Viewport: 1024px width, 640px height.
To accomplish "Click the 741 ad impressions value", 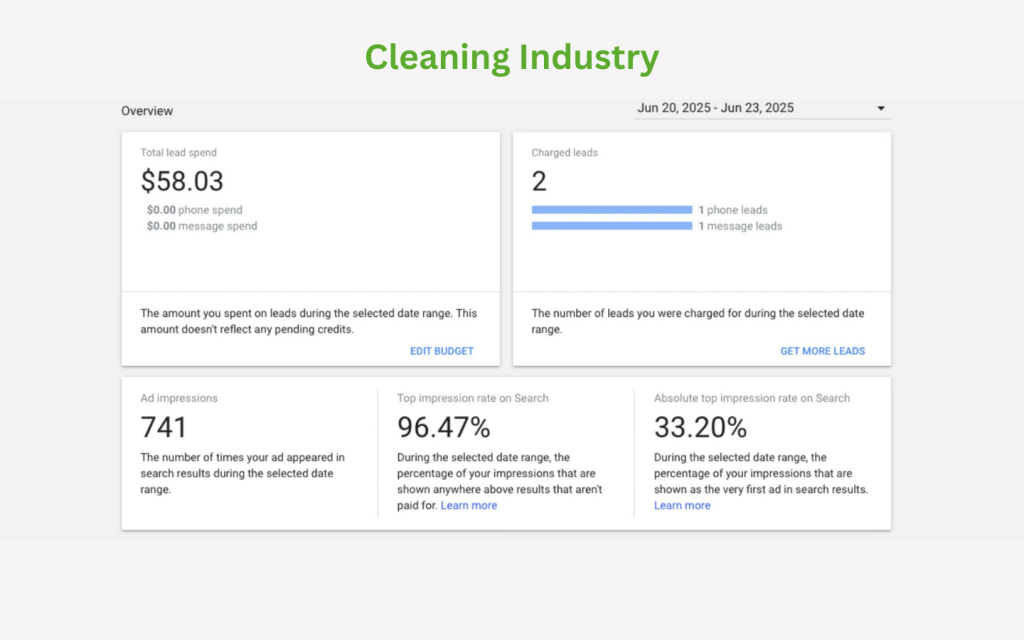I will 163,427.
